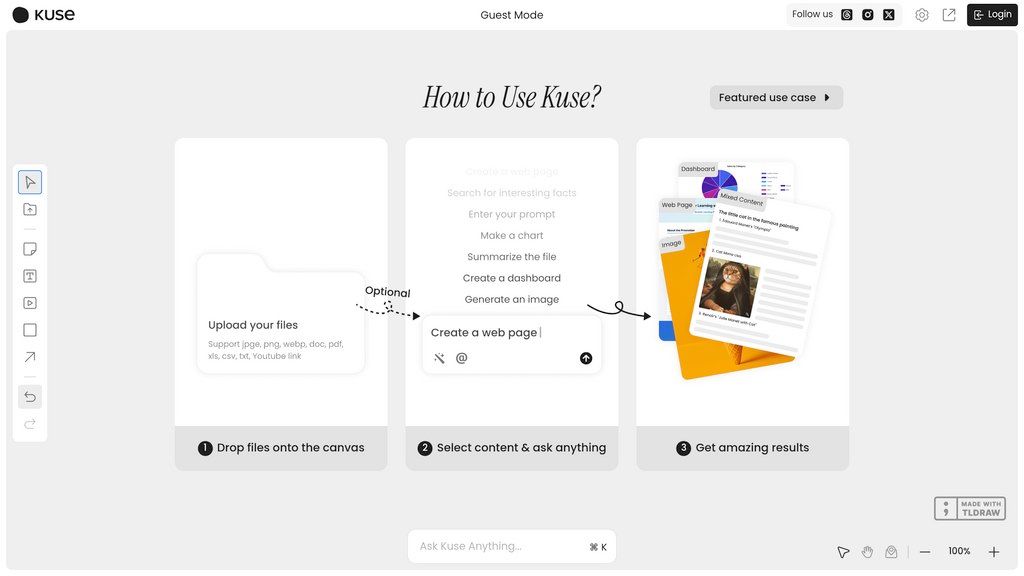This screenshot has height=576, width=1024.
Task: Click the 100% zoom level
Action: click(959, 551)
